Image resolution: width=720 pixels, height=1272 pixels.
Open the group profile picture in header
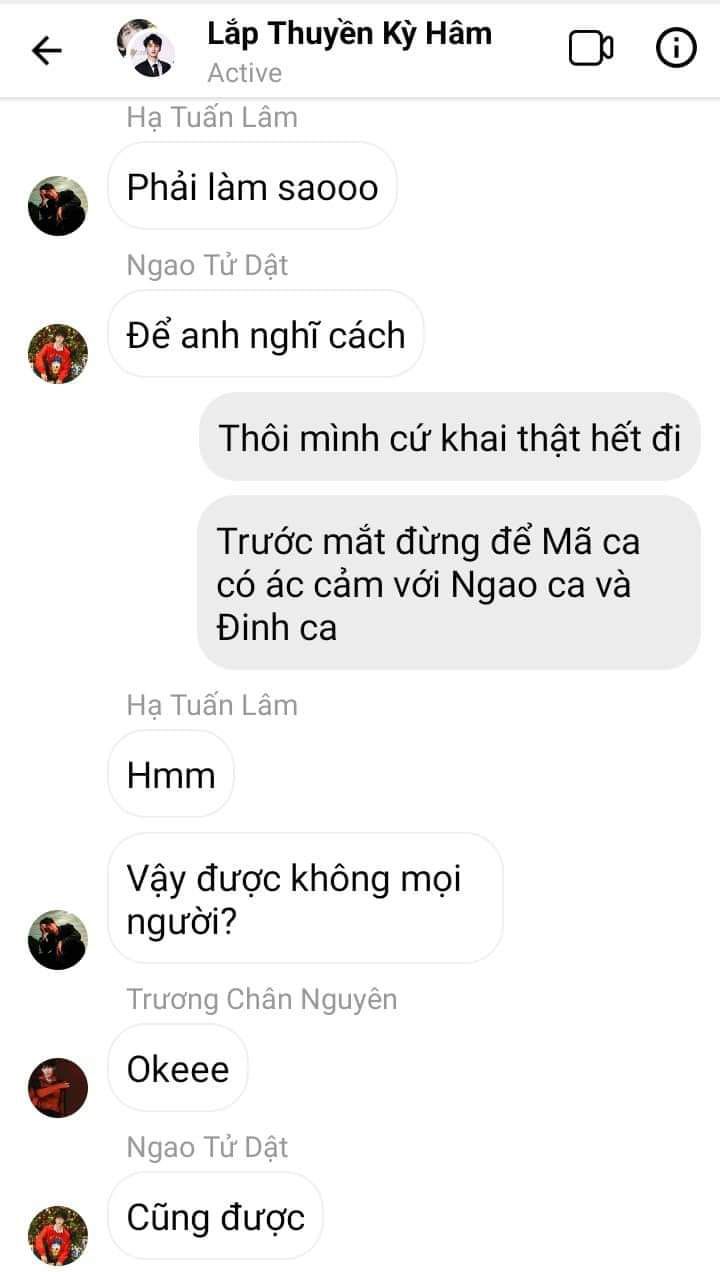(x=146, y=48)
